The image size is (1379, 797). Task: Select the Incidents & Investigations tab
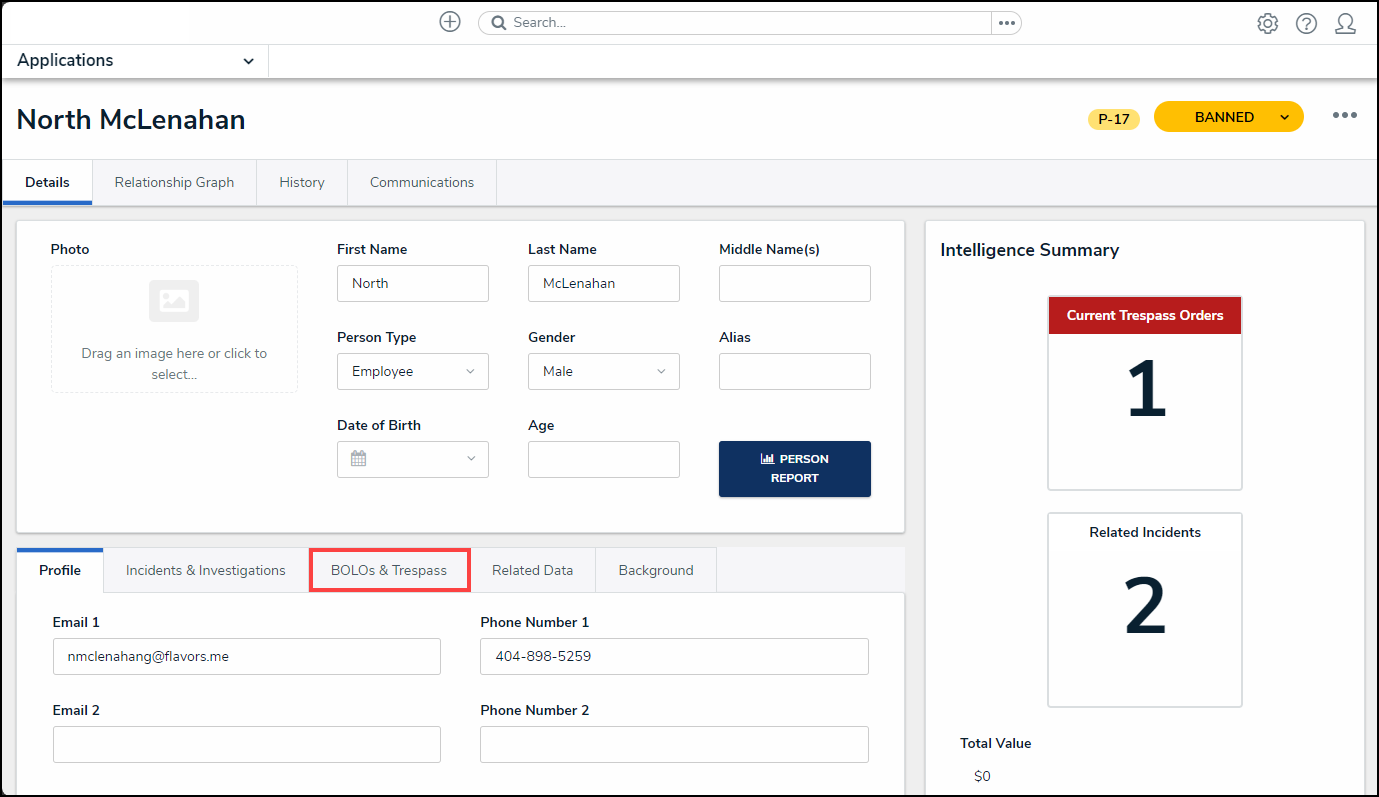coord(206,570)
